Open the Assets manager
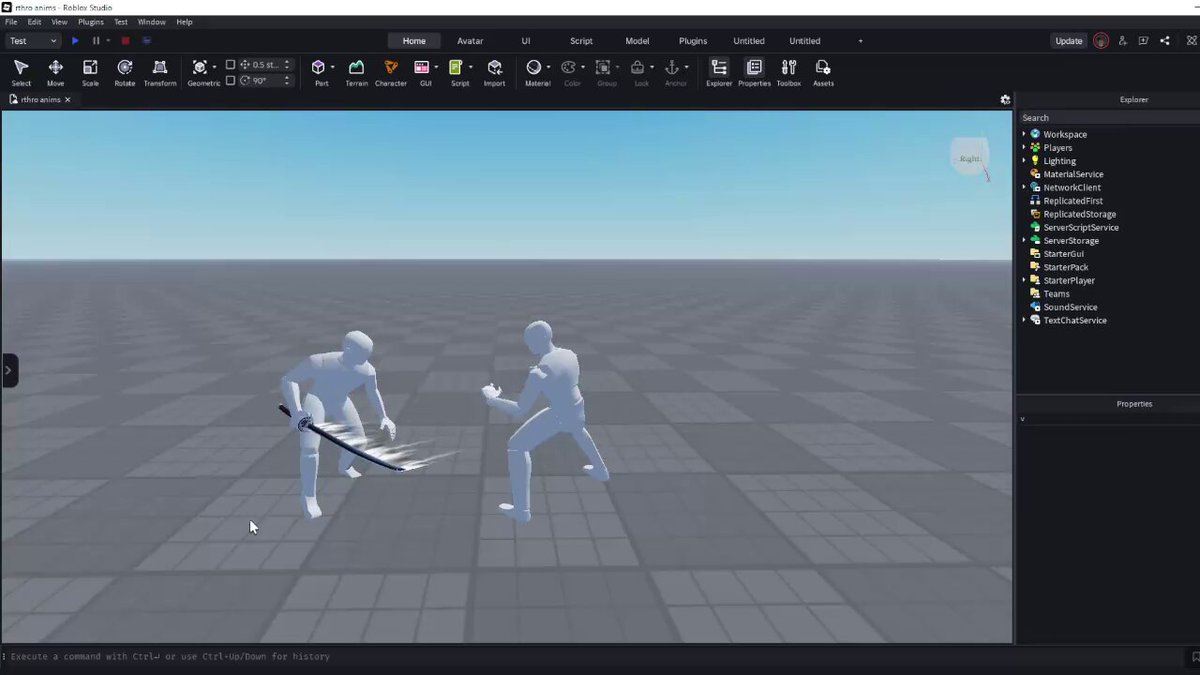1200x675 pixels. click(x=823, y=72)
